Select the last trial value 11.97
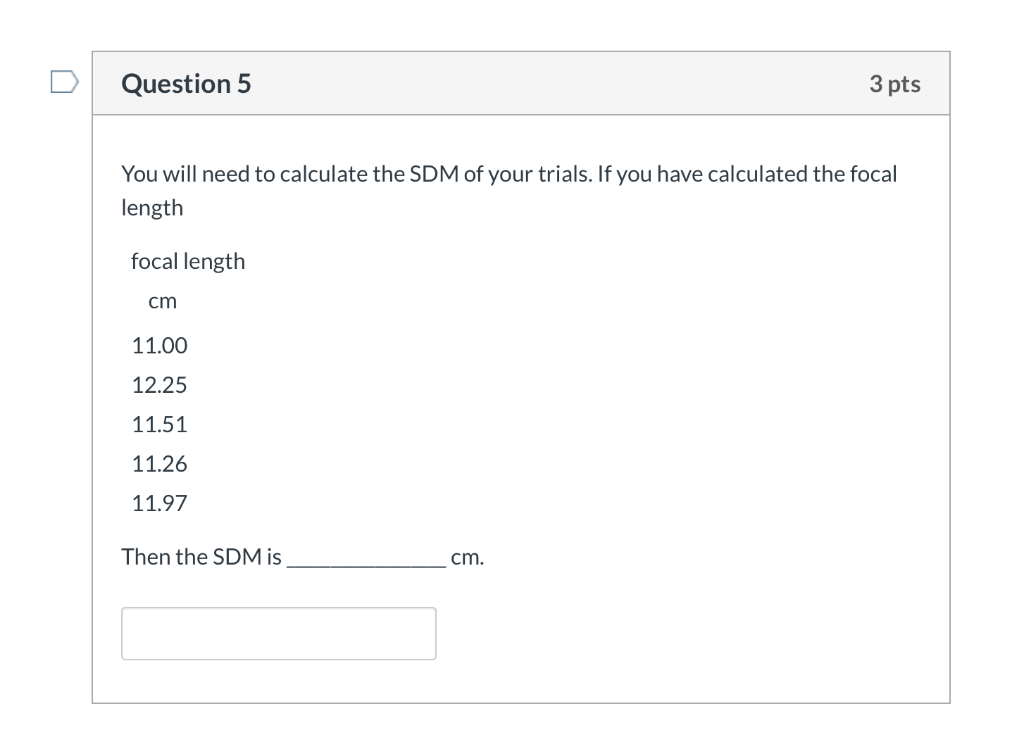 click(x=160, y=503)
